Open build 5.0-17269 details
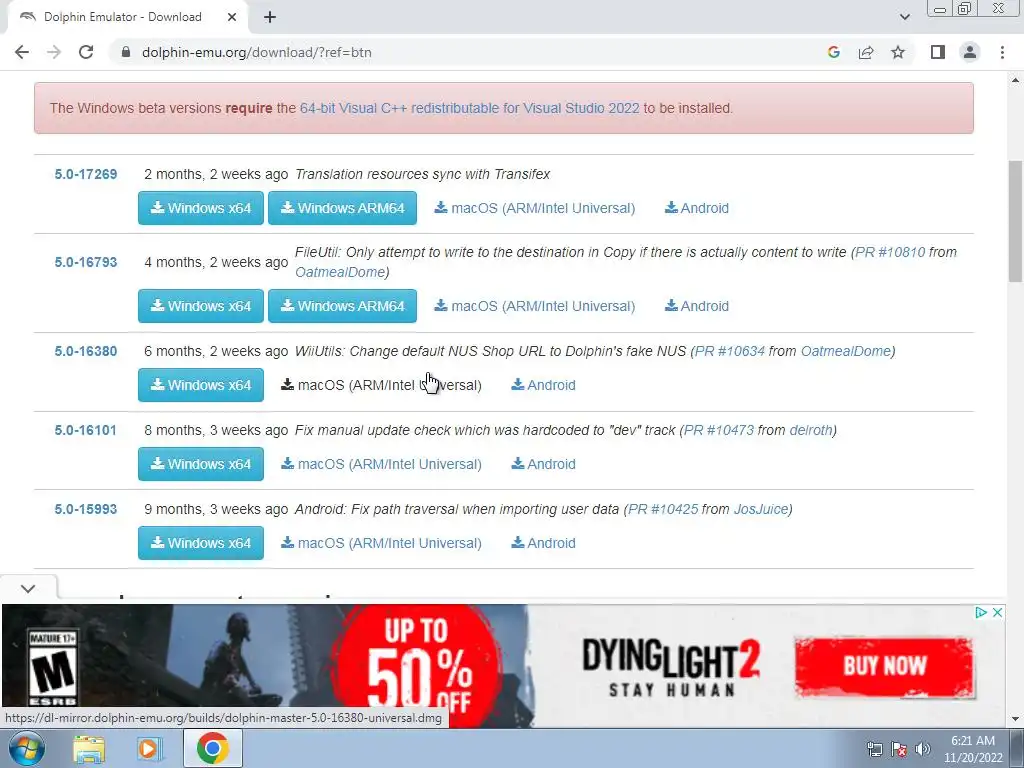1024x768 pixels. [86, 174]
